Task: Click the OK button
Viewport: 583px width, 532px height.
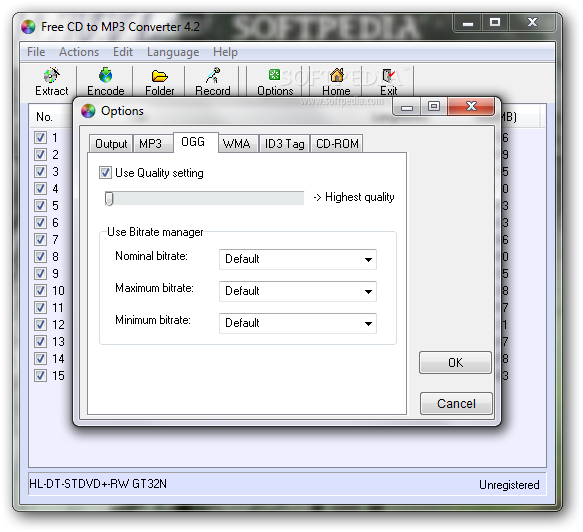Action: coord(455,362)
